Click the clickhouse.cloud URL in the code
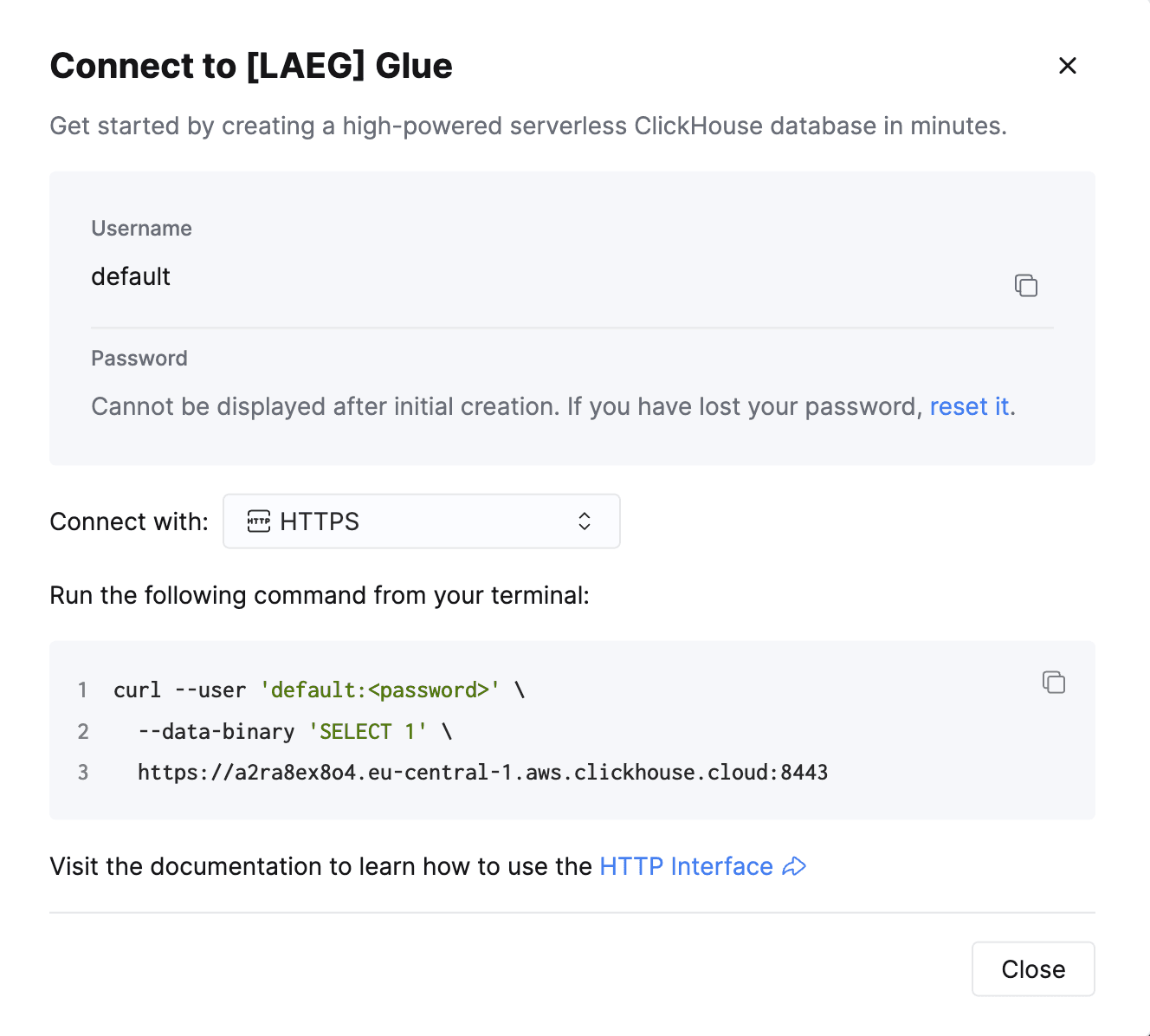This screenshot has height=1036, width=1150. tap(482, 772)
